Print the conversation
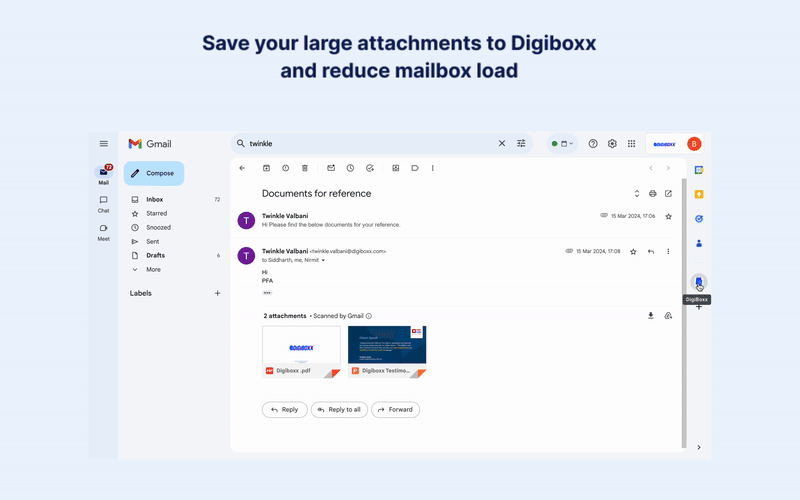This screenshot has height=500, width=800. click(653, 193)
